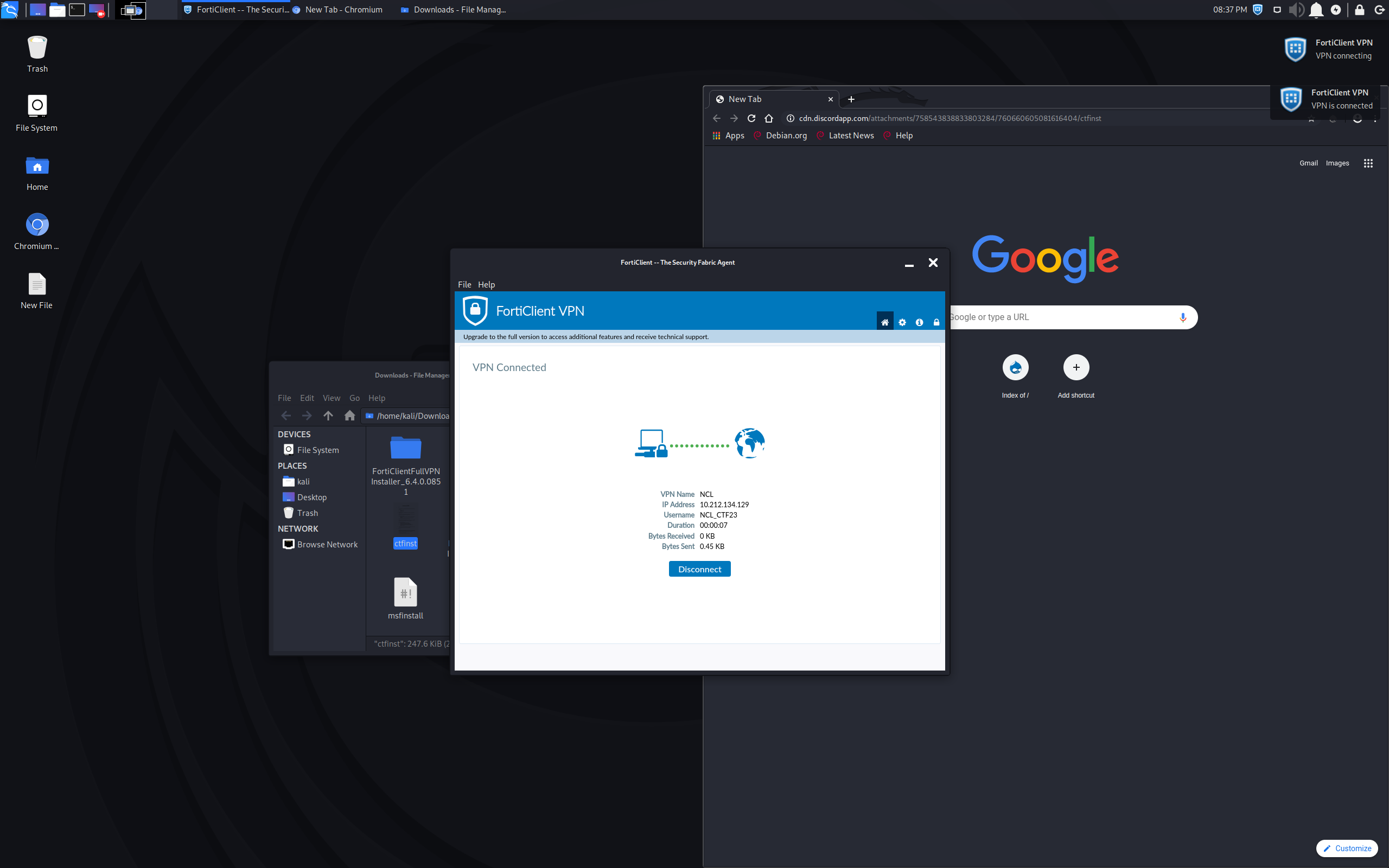Go to parent folder up arrow
Screen dimensions: 1389x868
click(328, 416)
